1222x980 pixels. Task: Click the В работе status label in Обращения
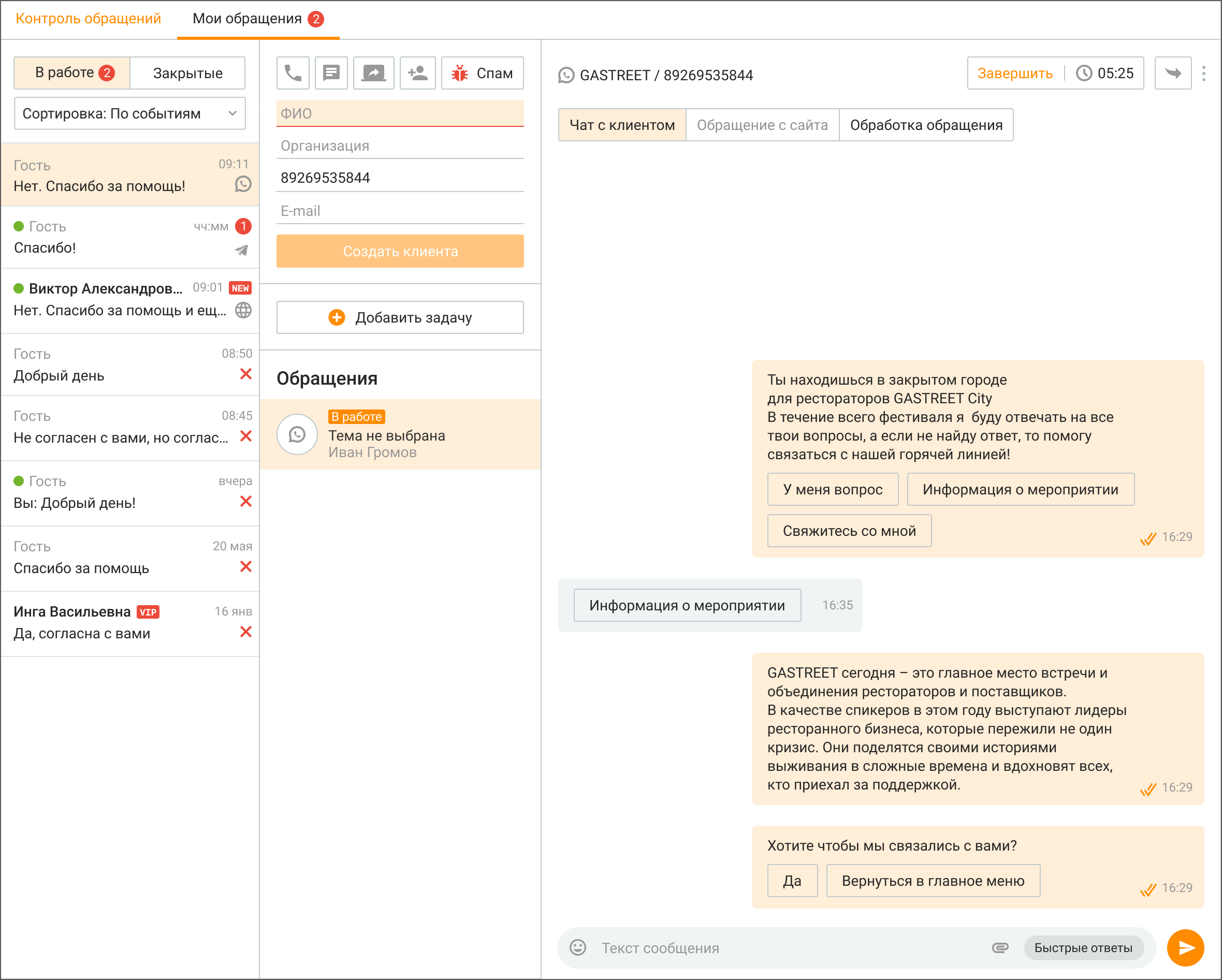coord(357,417)
